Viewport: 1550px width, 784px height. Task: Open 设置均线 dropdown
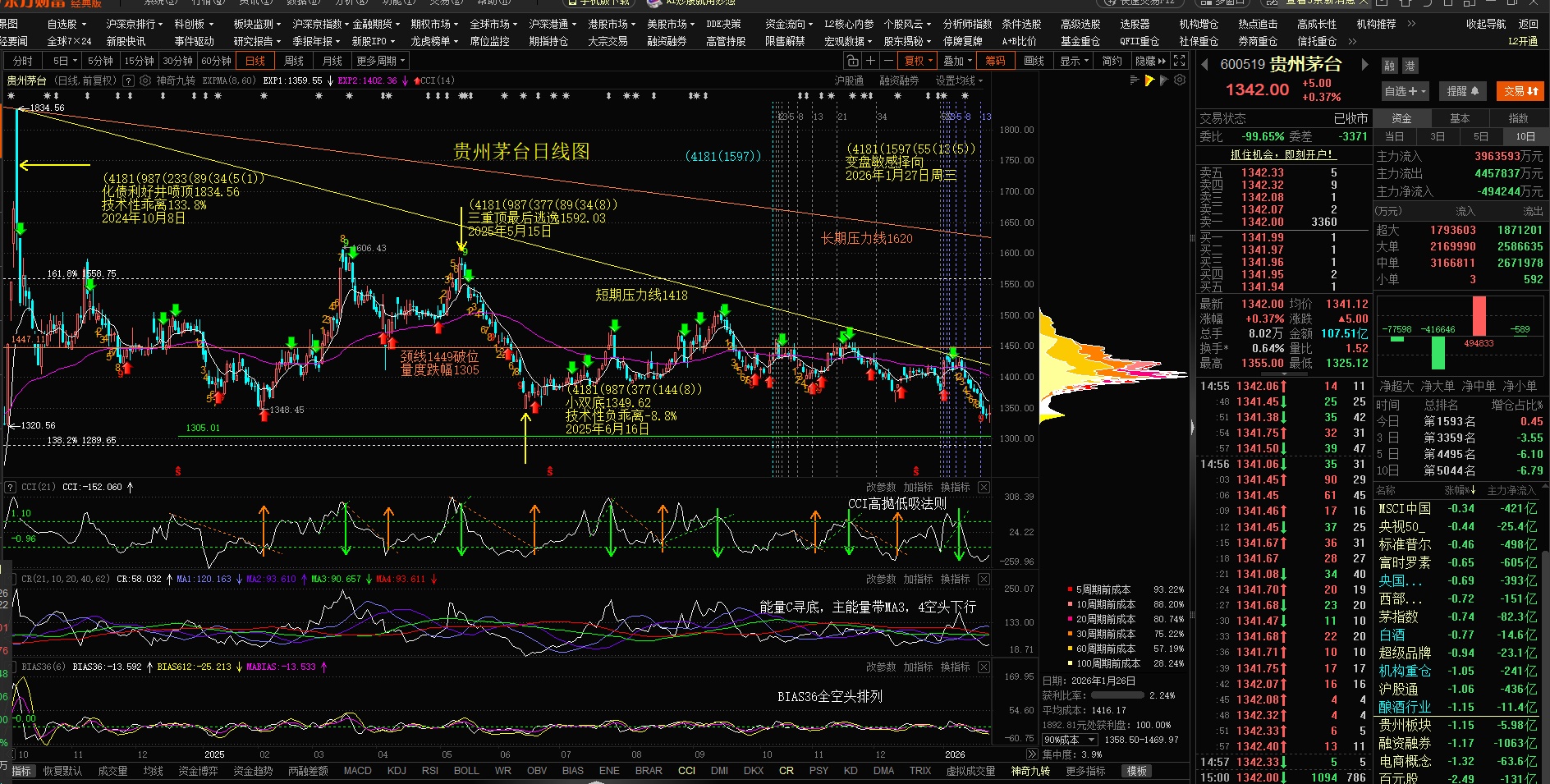(960, 80)
